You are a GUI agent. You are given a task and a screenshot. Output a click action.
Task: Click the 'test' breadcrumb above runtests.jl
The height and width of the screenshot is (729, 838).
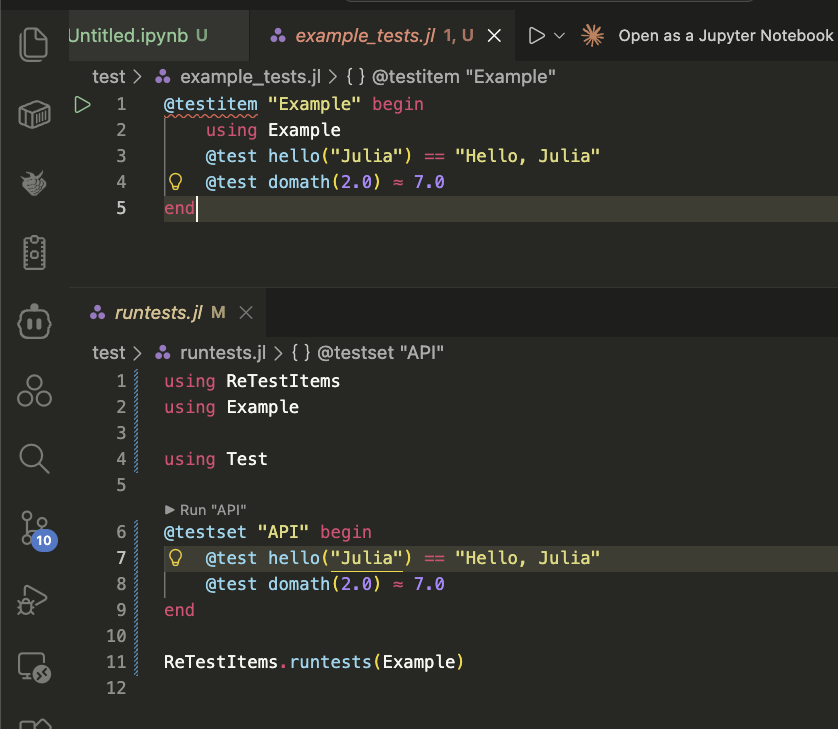108,353
